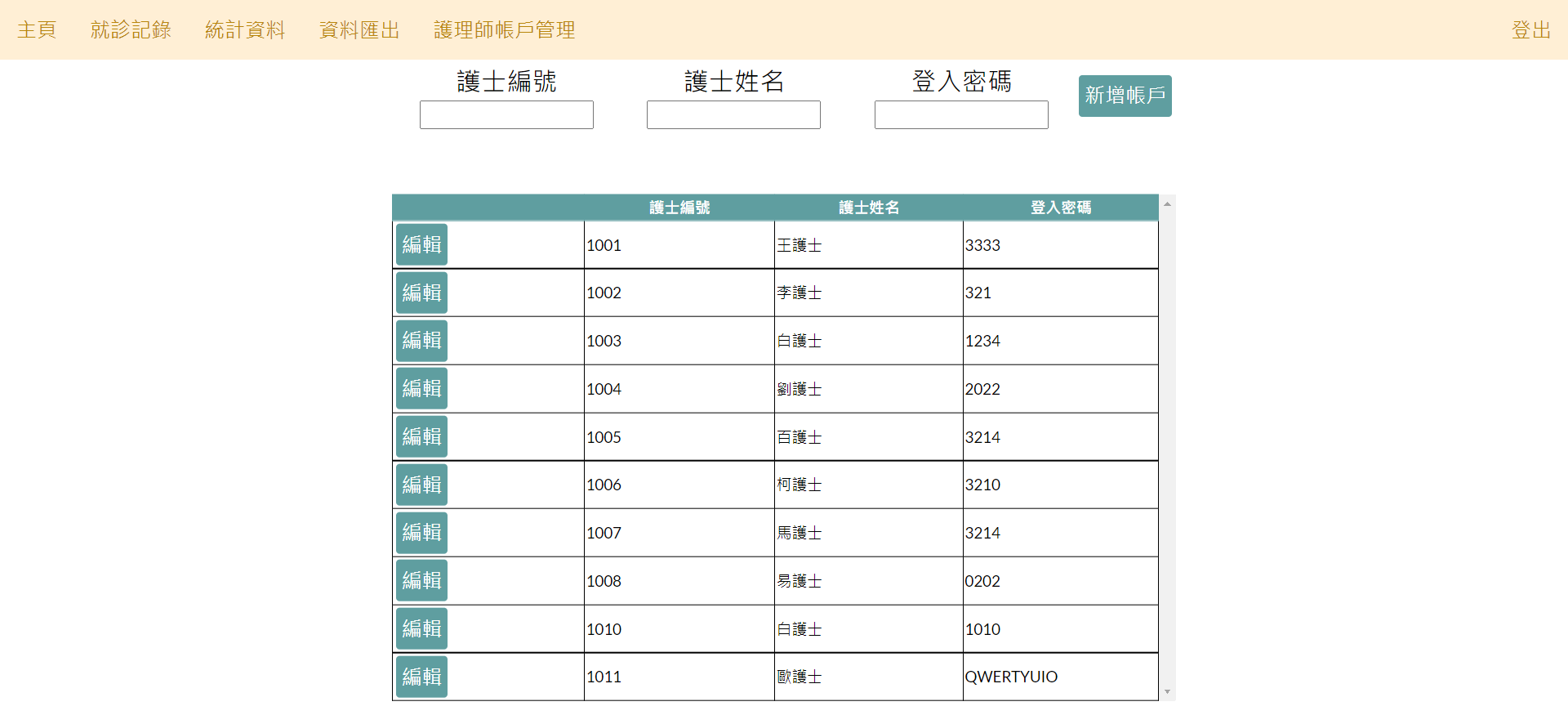Focus the 護士編號 input field
The width and height of the screenshot is (1568, 724).
tap(506, 115)
